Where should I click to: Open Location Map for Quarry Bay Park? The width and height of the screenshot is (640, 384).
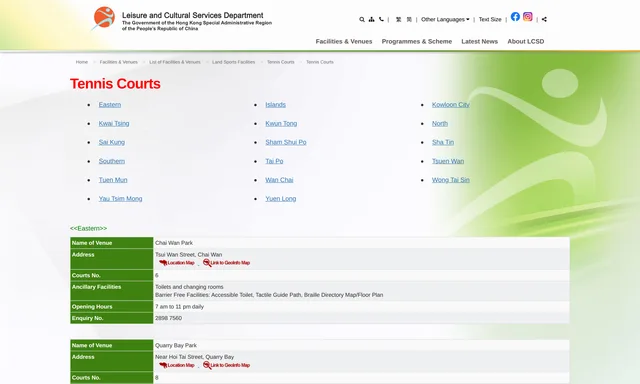(177, 365)
